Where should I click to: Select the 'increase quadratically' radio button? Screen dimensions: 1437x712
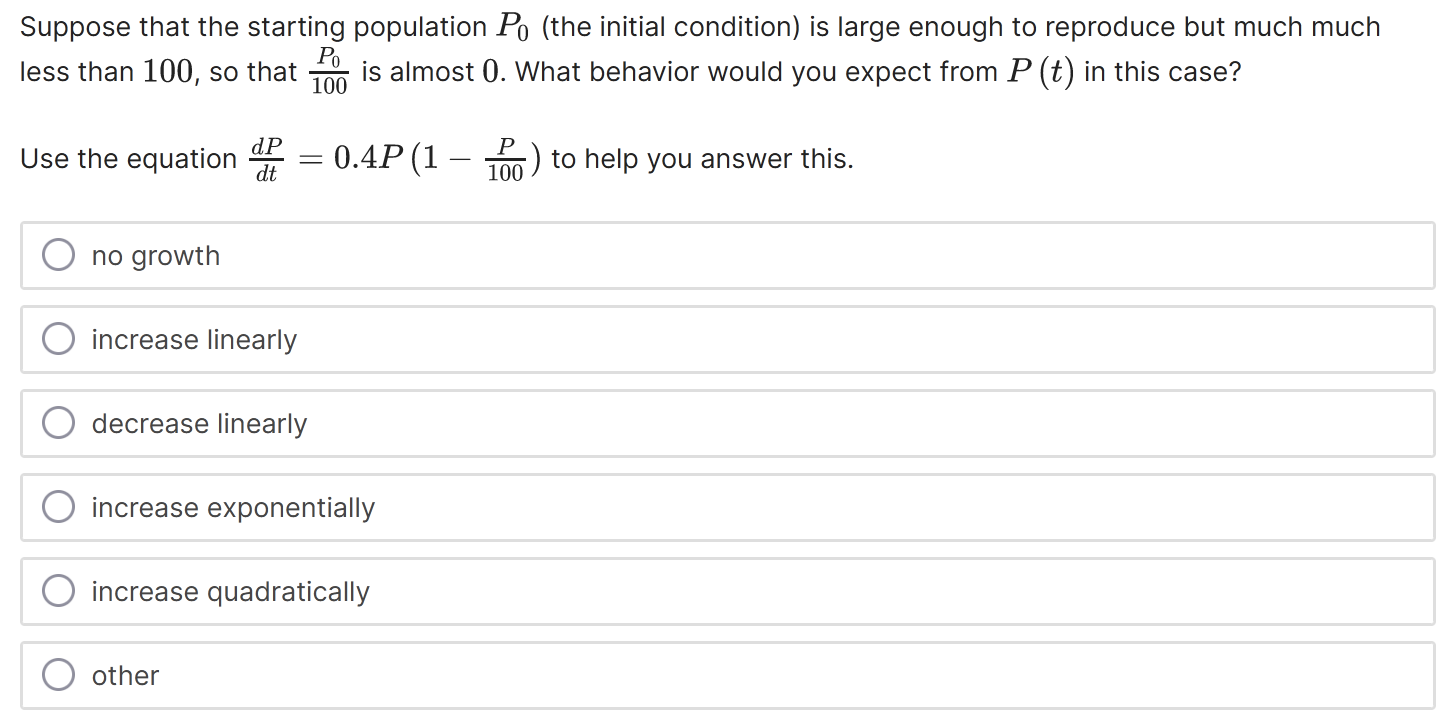[x=59, y=591]
